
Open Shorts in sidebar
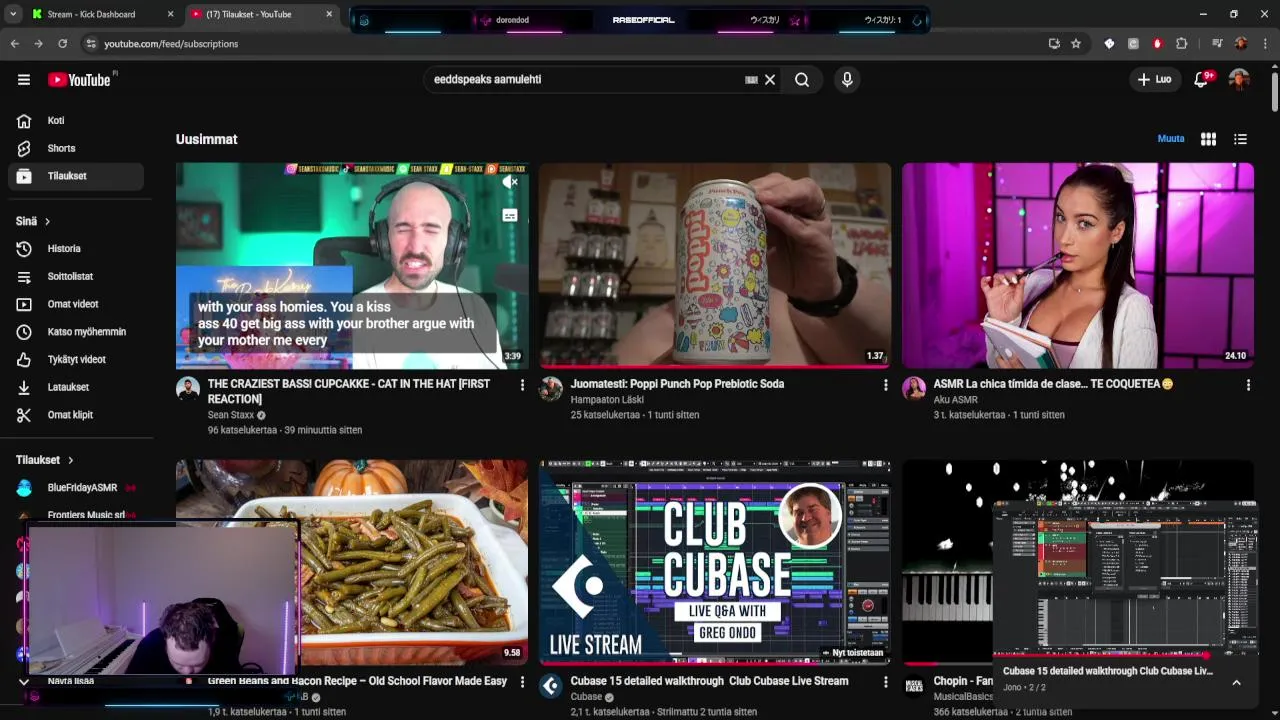click(76, 148)
